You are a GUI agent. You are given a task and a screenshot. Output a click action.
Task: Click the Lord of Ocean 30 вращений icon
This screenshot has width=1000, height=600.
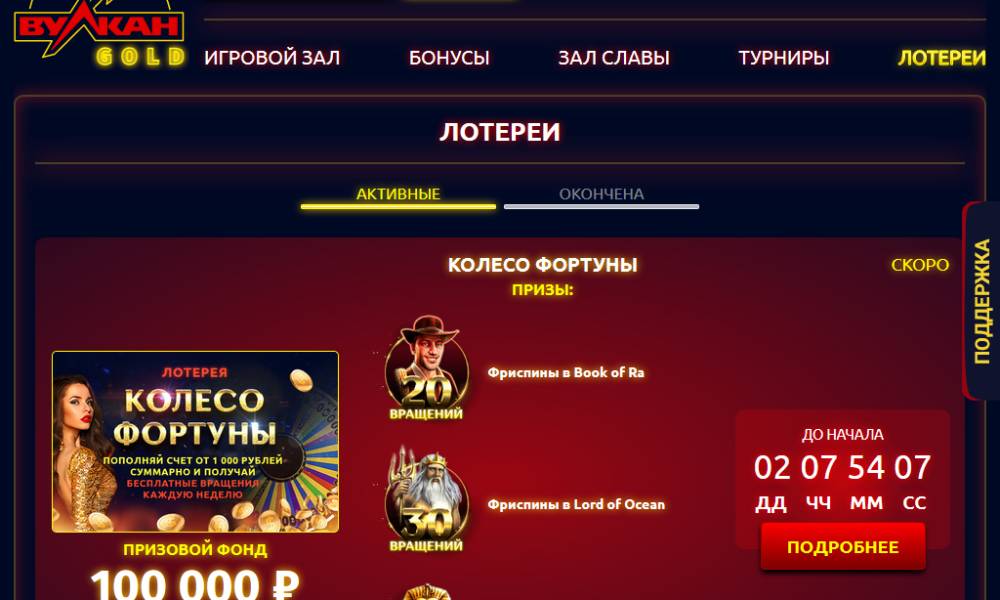point(427,499)
